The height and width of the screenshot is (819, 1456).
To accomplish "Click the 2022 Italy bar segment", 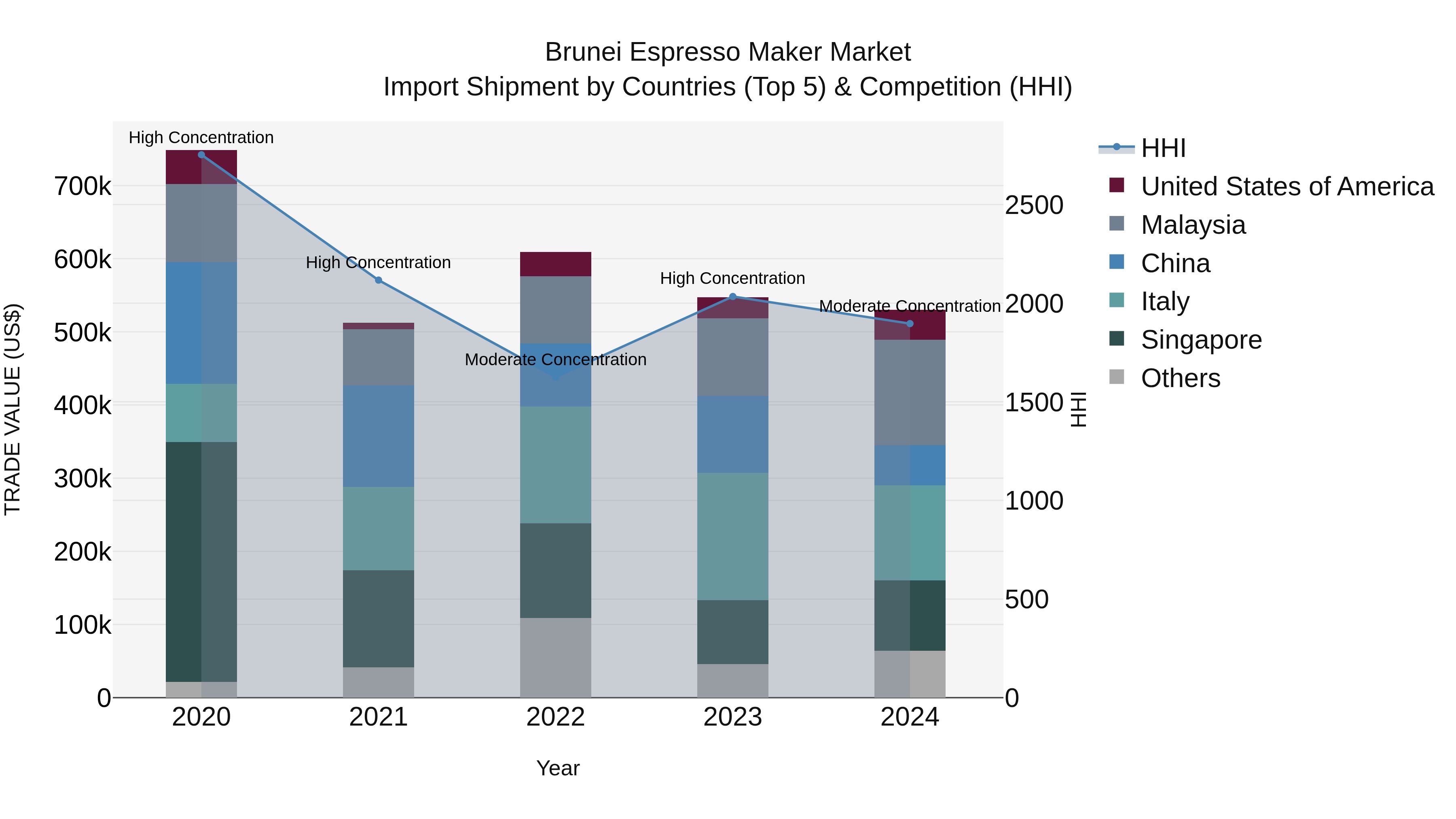I will (556, 465).
